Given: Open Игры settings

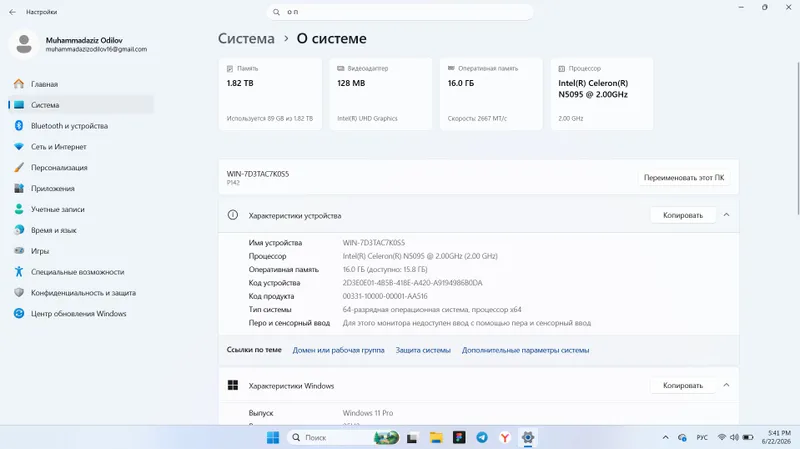Looking at the screenshot, I should click(x=81, y=251).
